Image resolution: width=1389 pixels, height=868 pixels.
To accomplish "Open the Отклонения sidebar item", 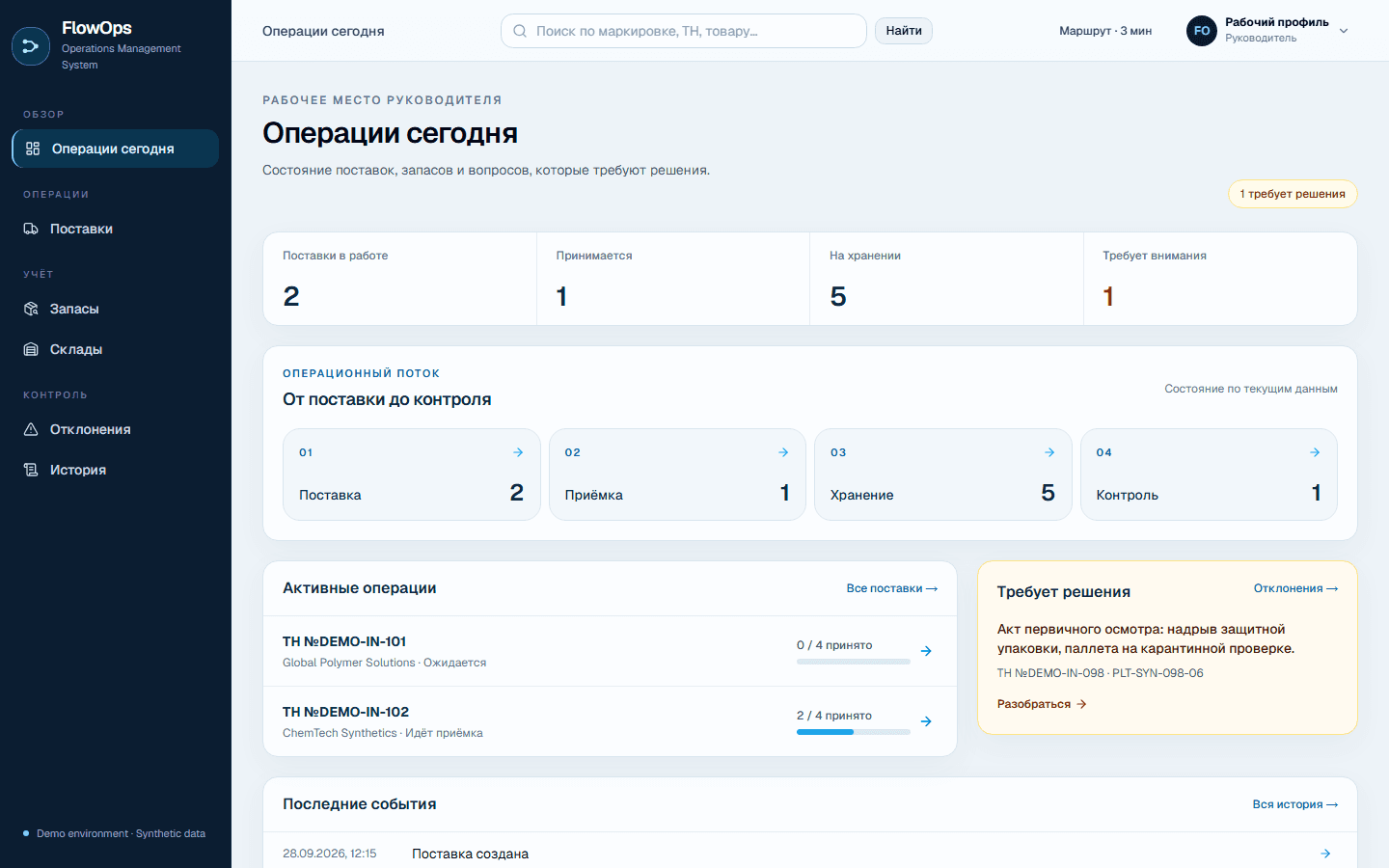I will click(116, 429).
